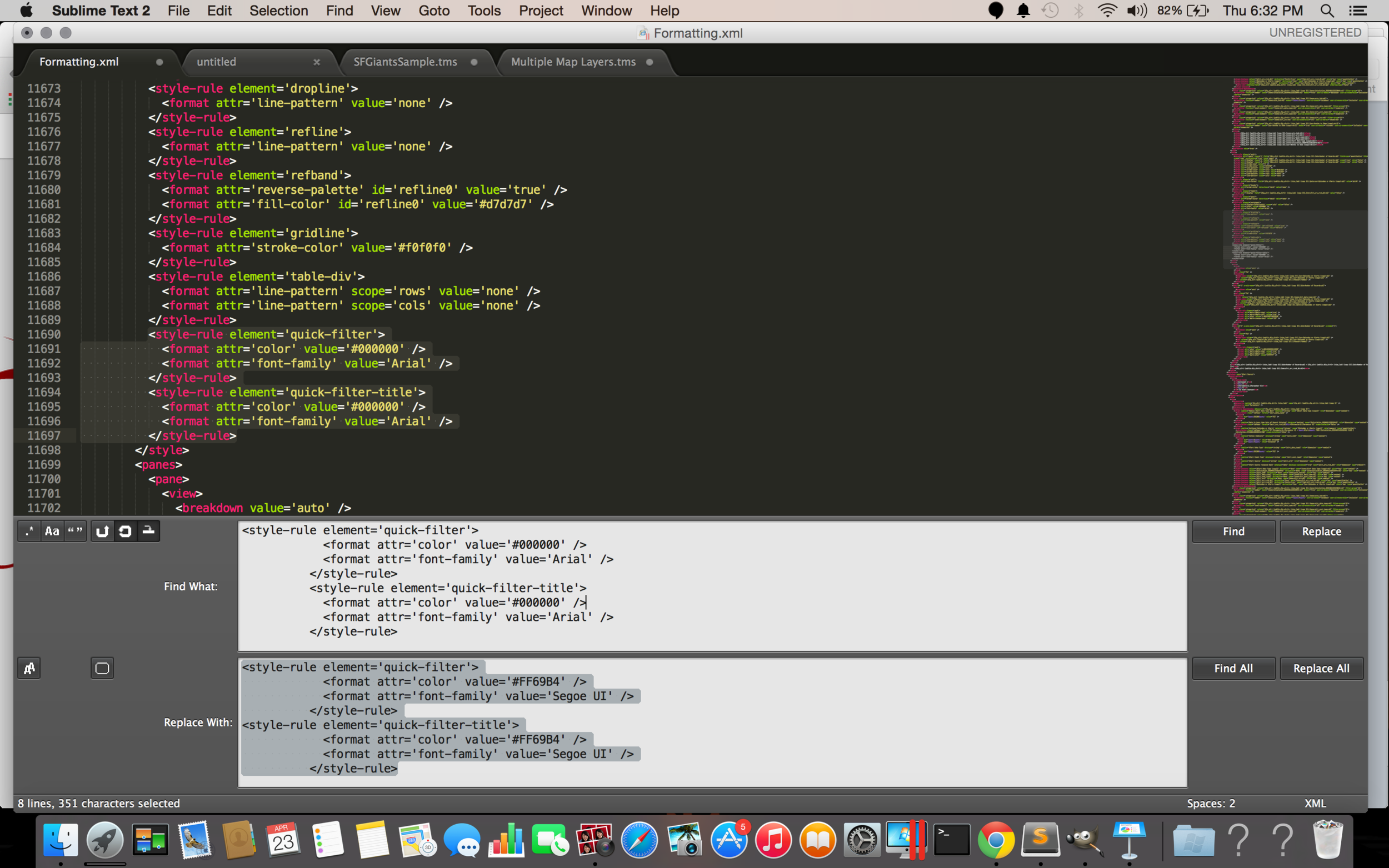Open the Help menu

click(664, 11)
